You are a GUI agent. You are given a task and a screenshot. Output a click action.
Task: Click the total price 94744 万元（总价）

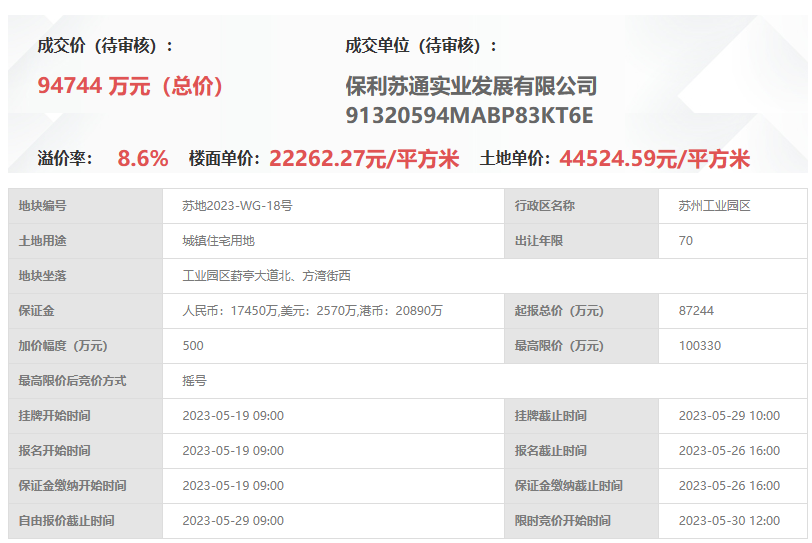pyautogui.click(x=130, y=86)
